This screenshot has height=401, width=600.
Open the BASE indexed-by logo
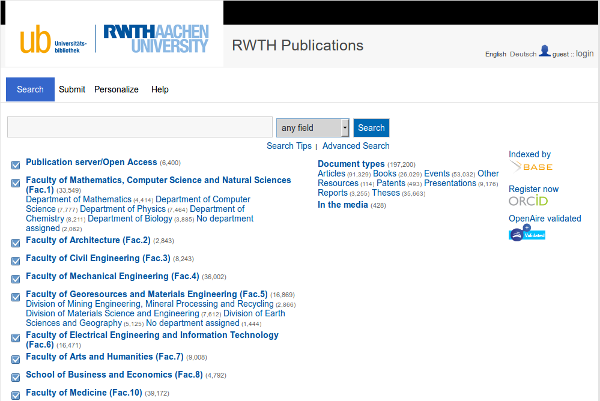[x=532, y=167]
